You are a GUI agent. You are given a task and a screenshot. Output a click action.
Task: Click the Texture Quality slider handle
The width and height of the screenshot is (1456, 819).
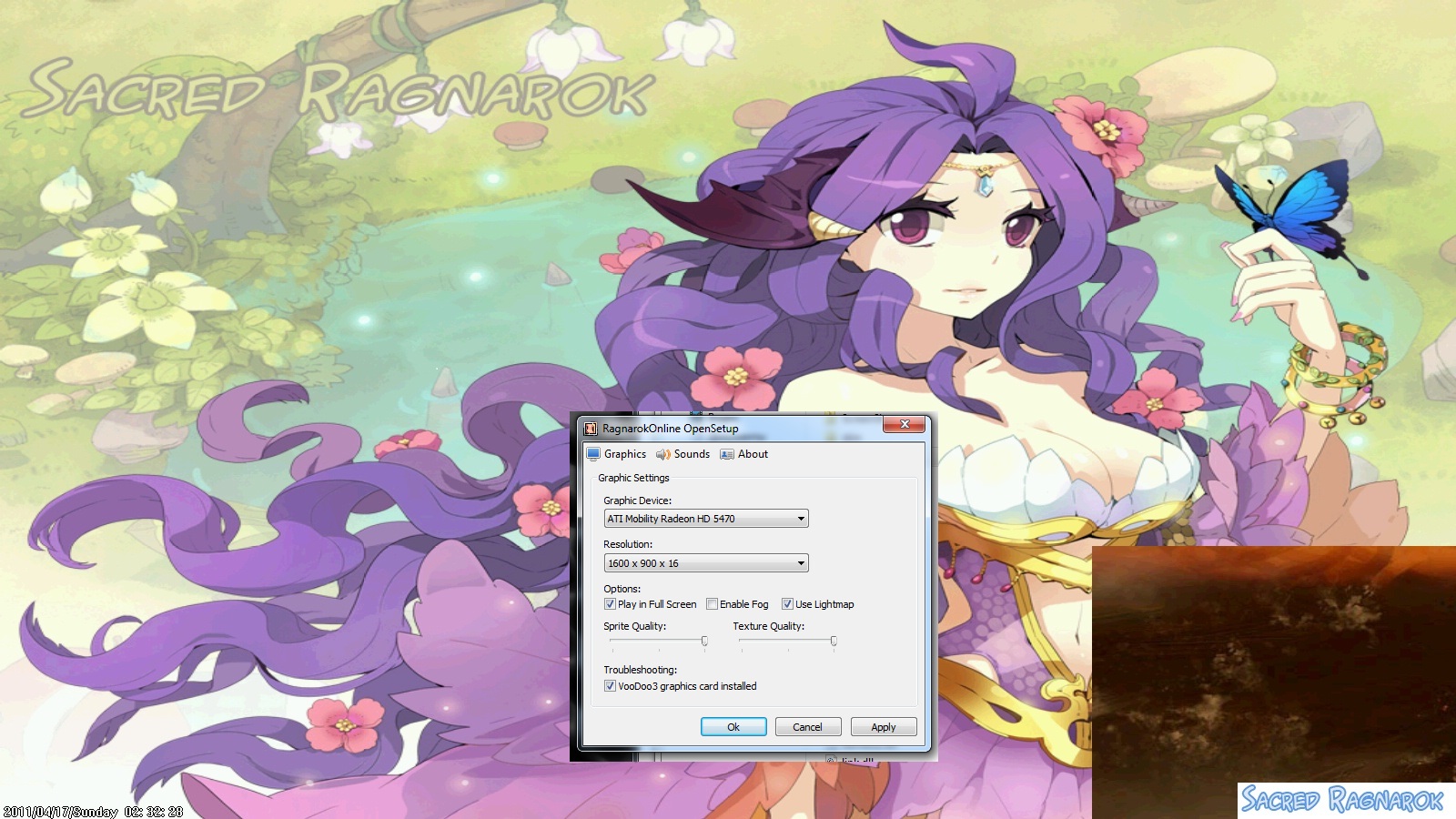pyautogui.click(x=834, y=642)
